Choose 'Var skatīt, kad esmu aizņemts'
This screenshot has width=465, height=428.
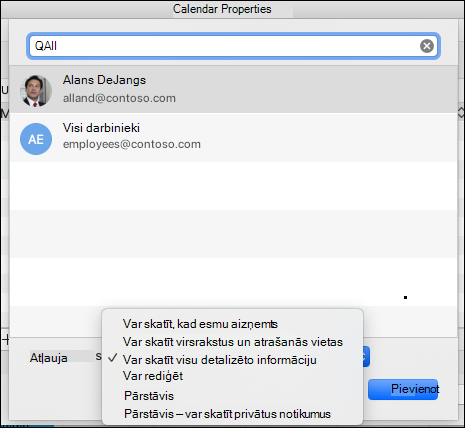click(200, 324)
